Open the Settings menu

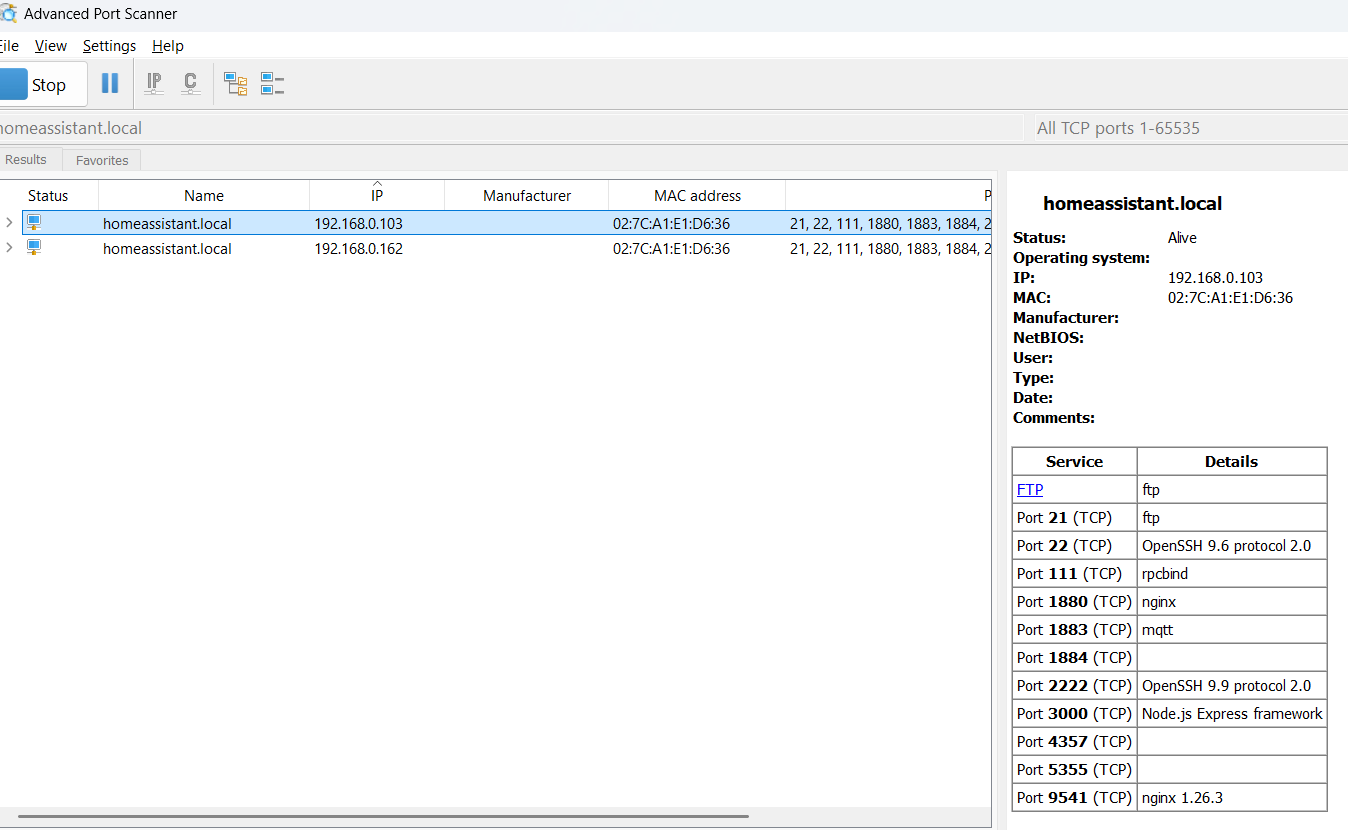109,46
